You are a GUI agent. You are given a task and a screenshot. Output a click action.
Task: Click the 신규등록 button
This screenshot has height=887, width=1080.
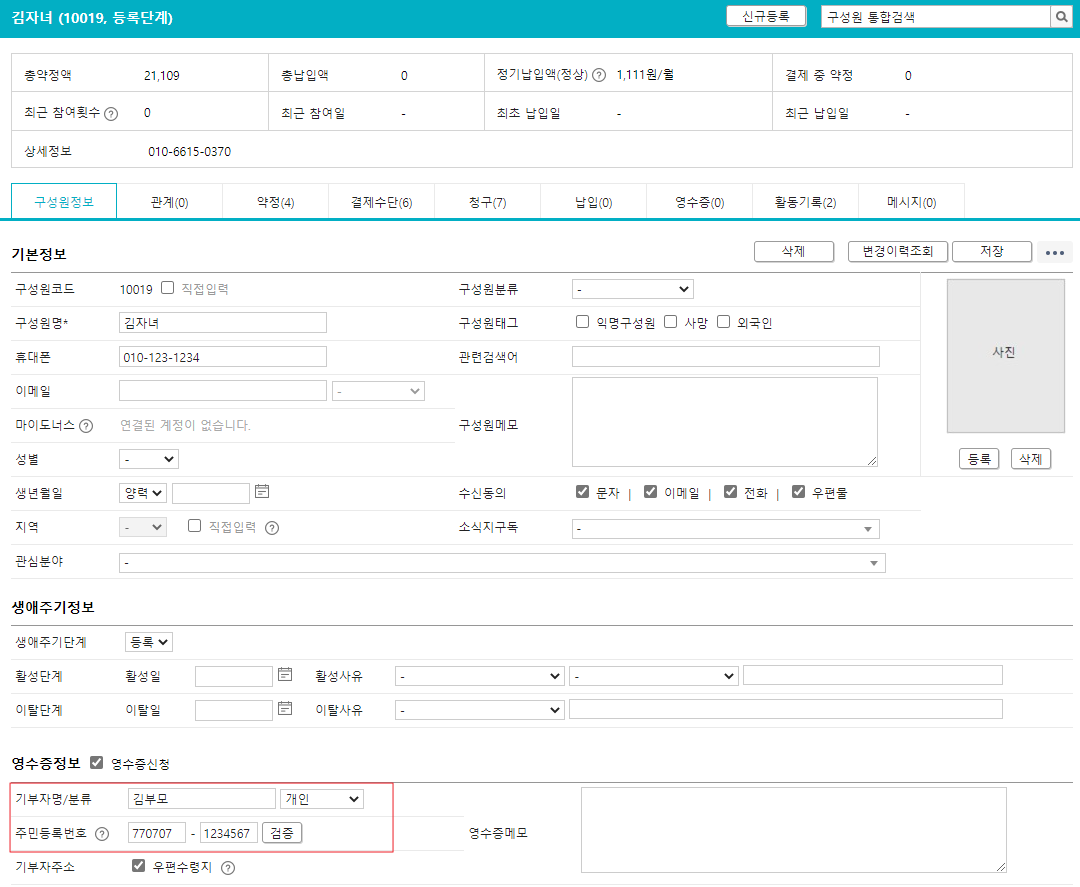point(766,17)
